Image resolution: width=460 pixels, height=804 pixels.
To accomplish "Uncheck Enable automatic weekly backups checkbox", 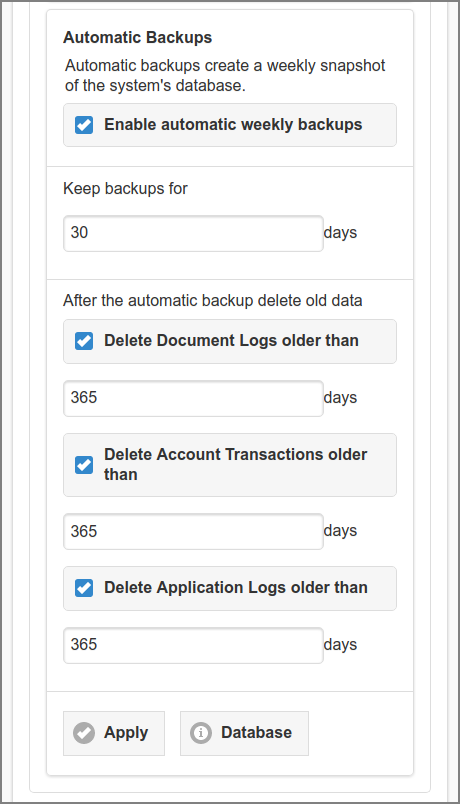I will click(84, 125).
